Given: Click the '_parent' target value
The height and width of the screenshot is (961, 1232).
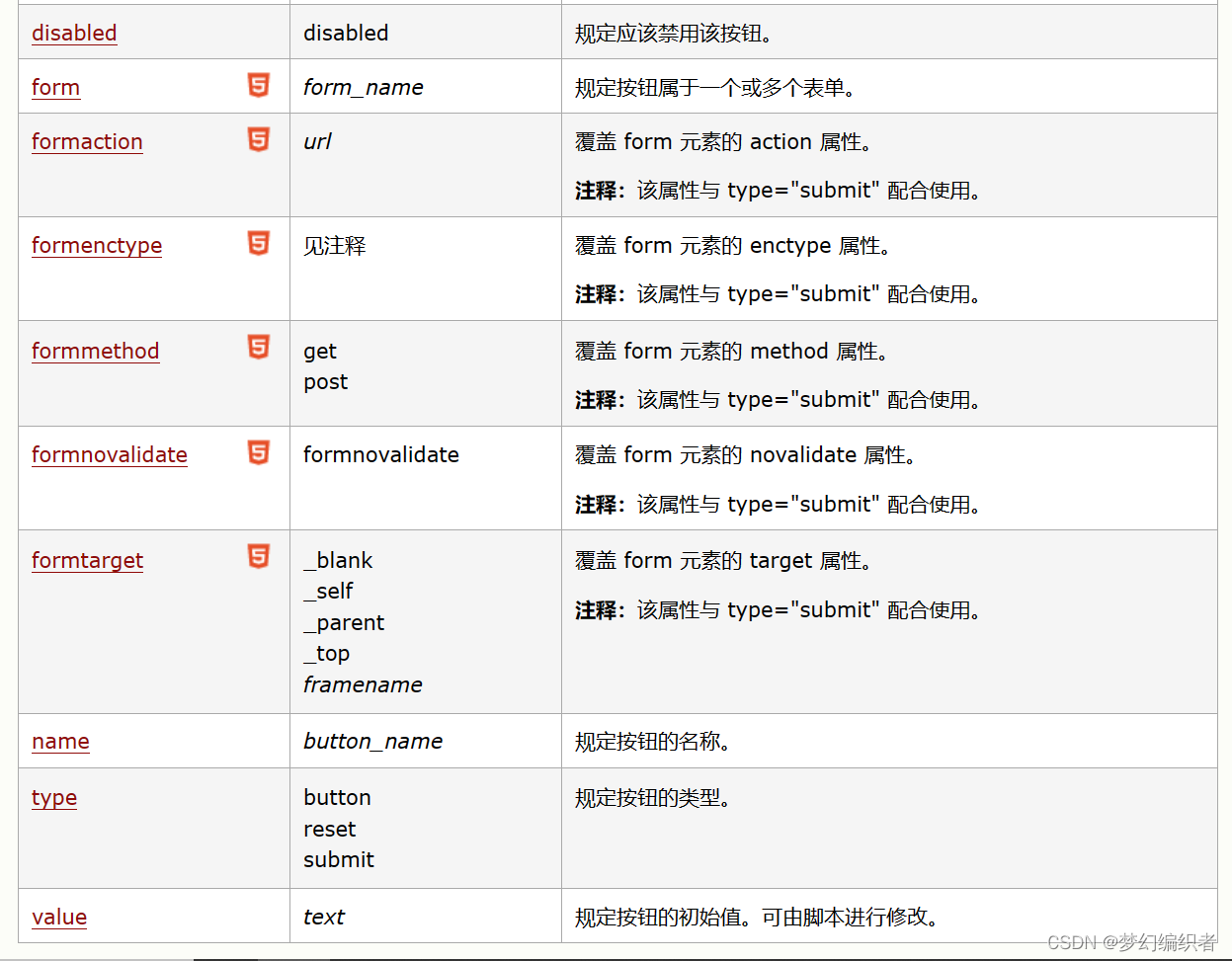Looking at the screenshot, I should 344,623.
